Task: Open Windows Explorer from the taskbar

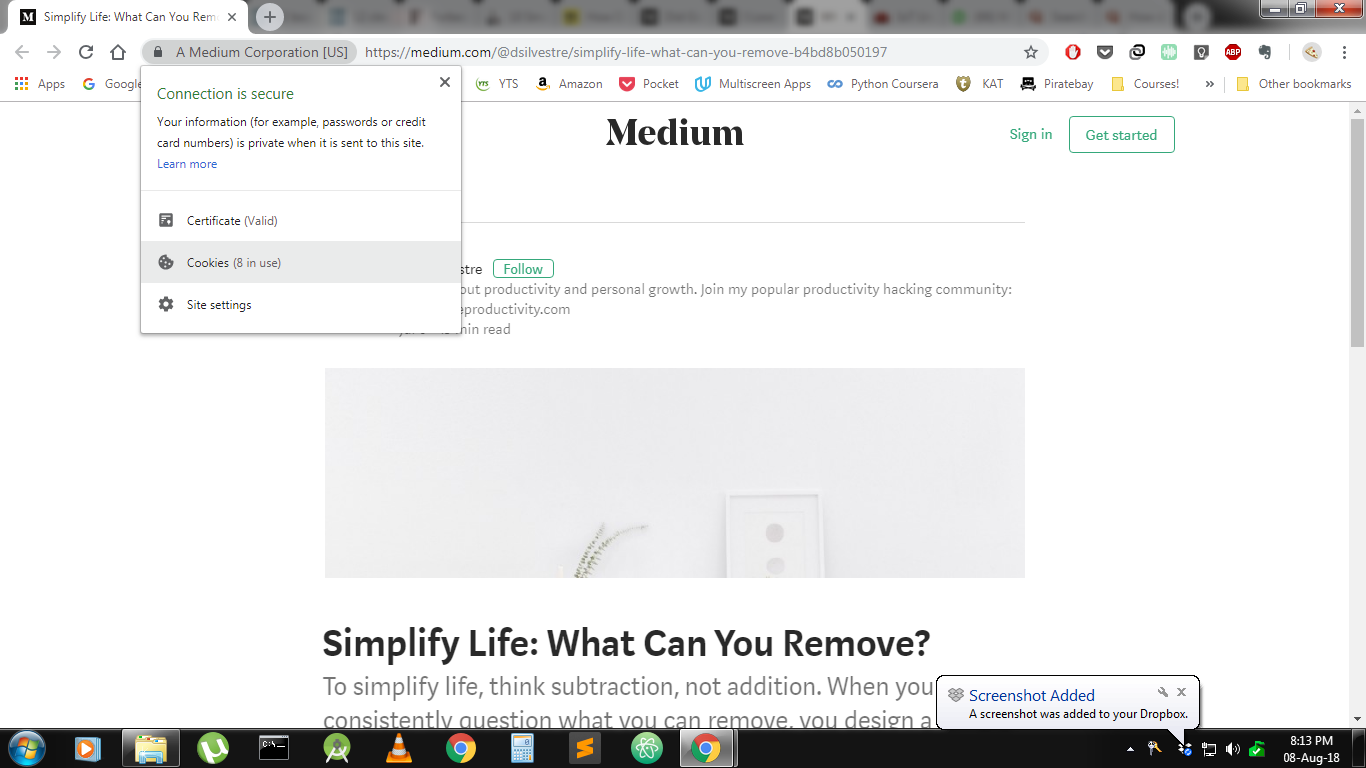Action: 150,748
